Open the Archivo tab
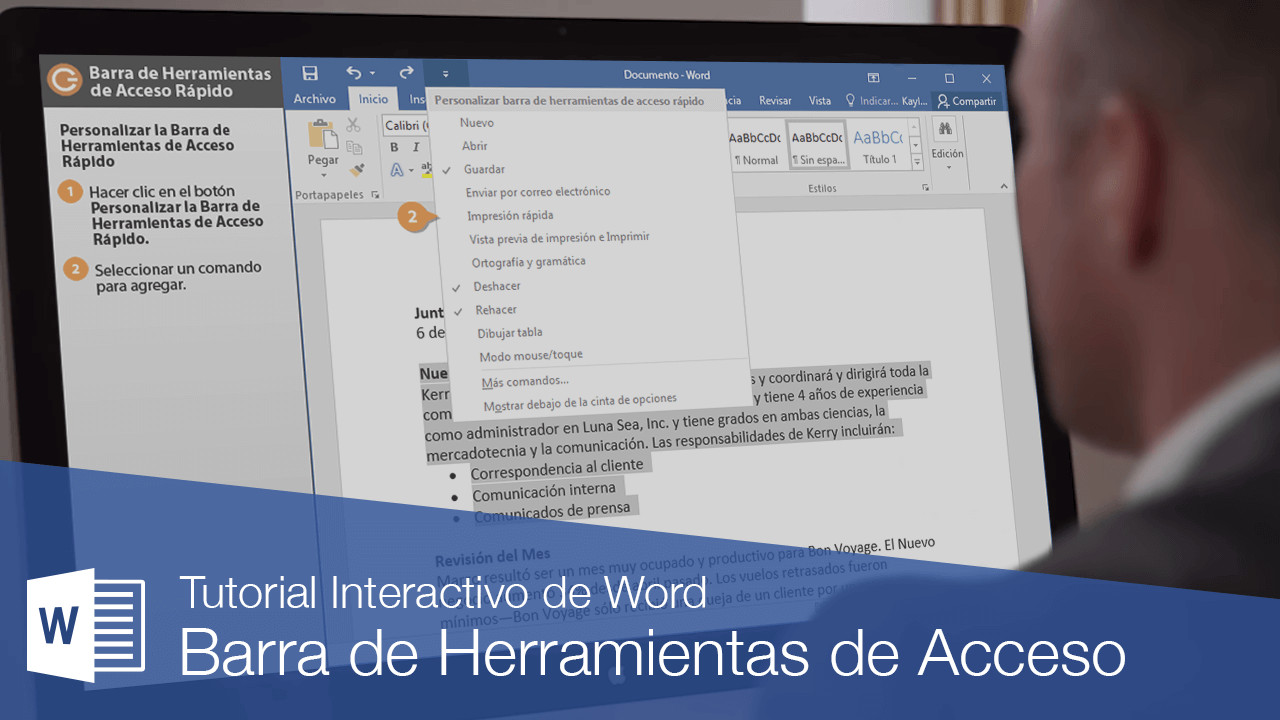The width and height of the screenshot is (1280, 720). (x=315, y=99)
